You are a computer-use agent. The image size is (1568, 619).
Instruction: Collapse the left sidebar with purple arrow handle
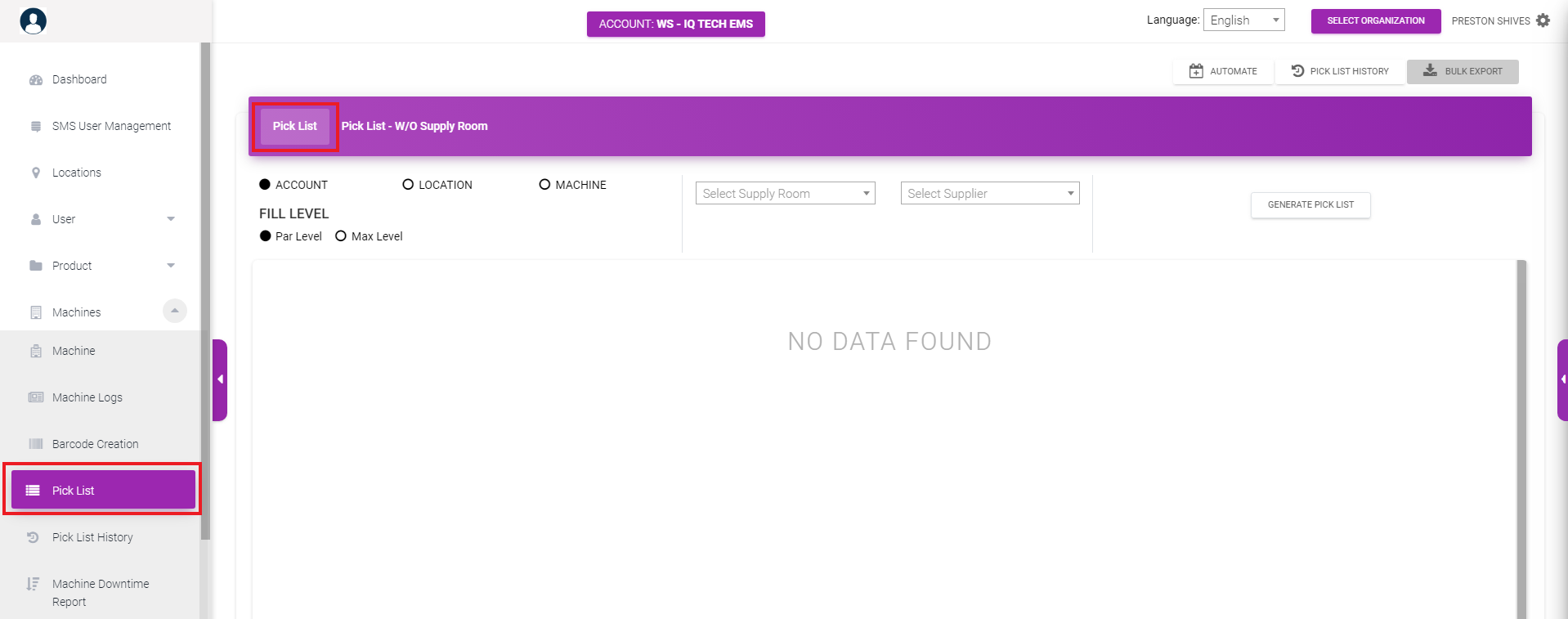(220, 379)
